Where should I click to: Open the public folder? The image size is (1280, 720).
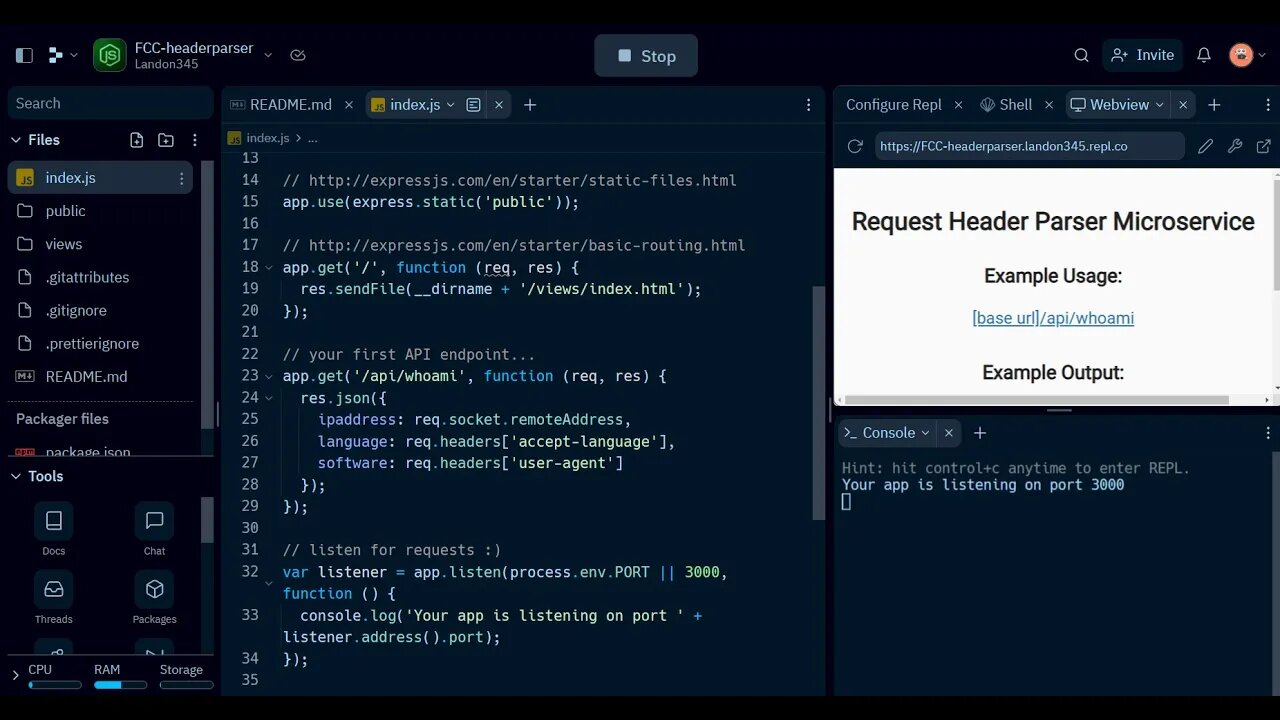click(x=100, y=211)
